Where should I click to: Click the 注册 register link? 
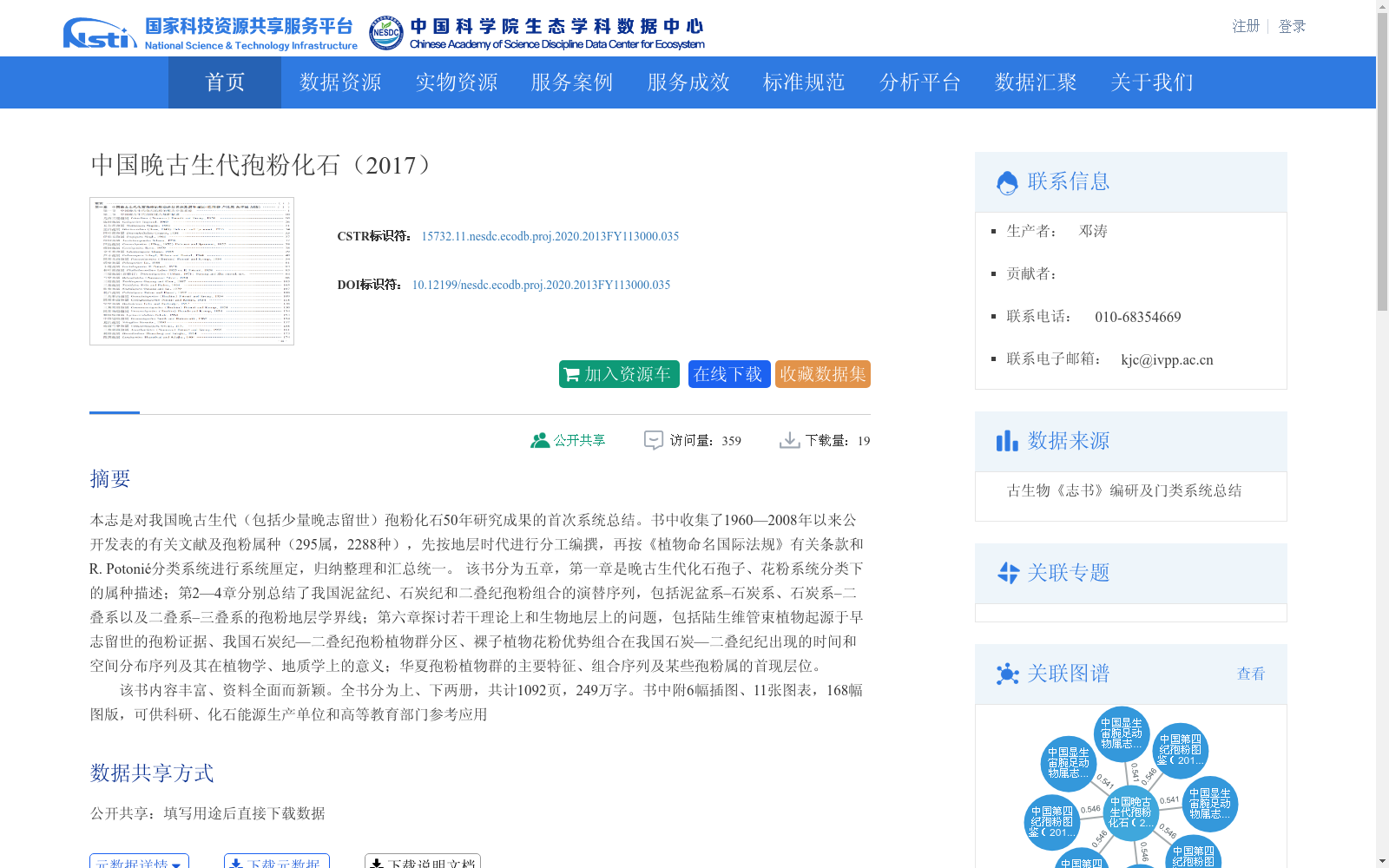pos(1246,26)
